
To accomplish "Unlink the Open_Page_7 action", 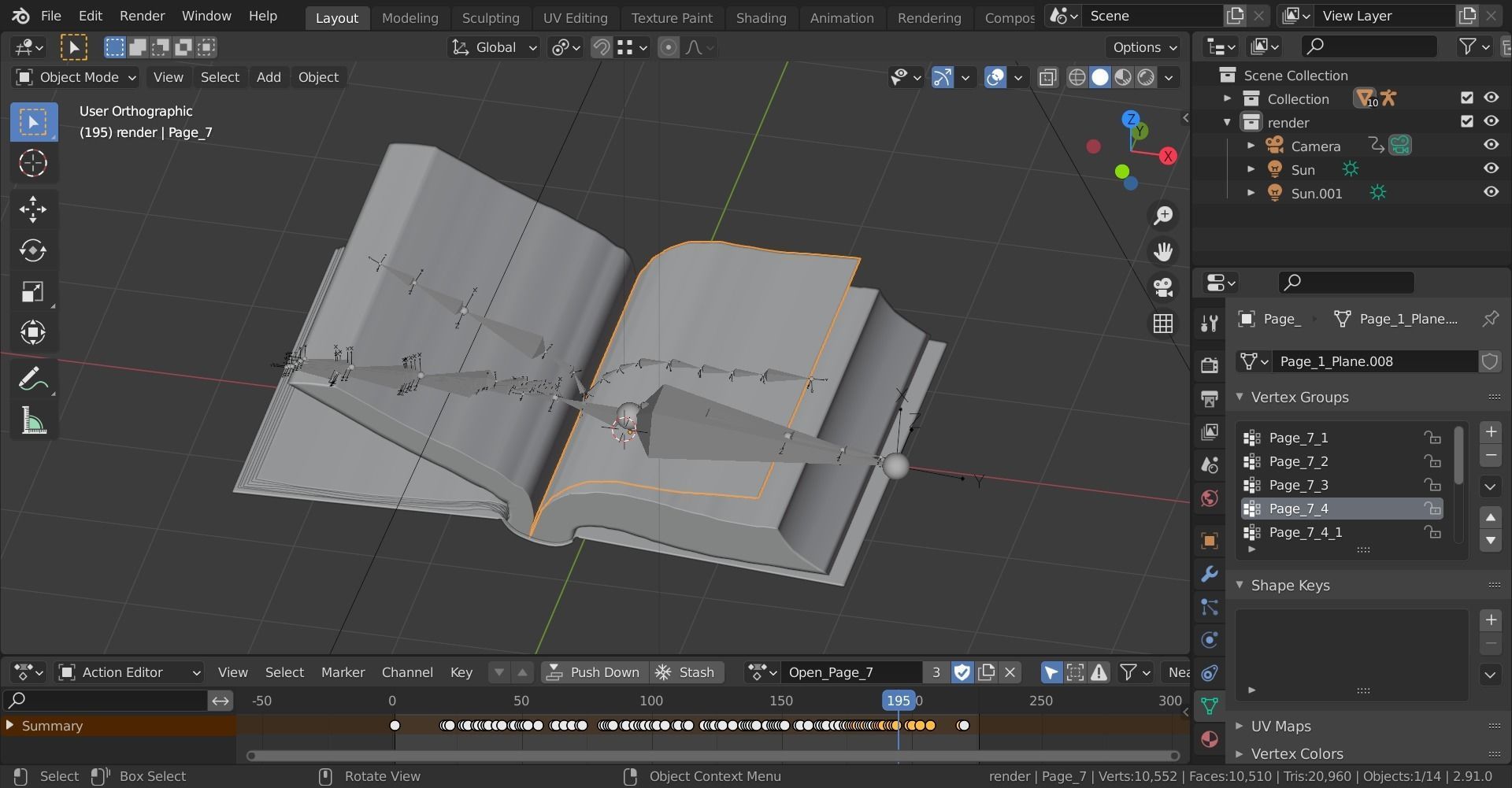I will (1010, 672).
